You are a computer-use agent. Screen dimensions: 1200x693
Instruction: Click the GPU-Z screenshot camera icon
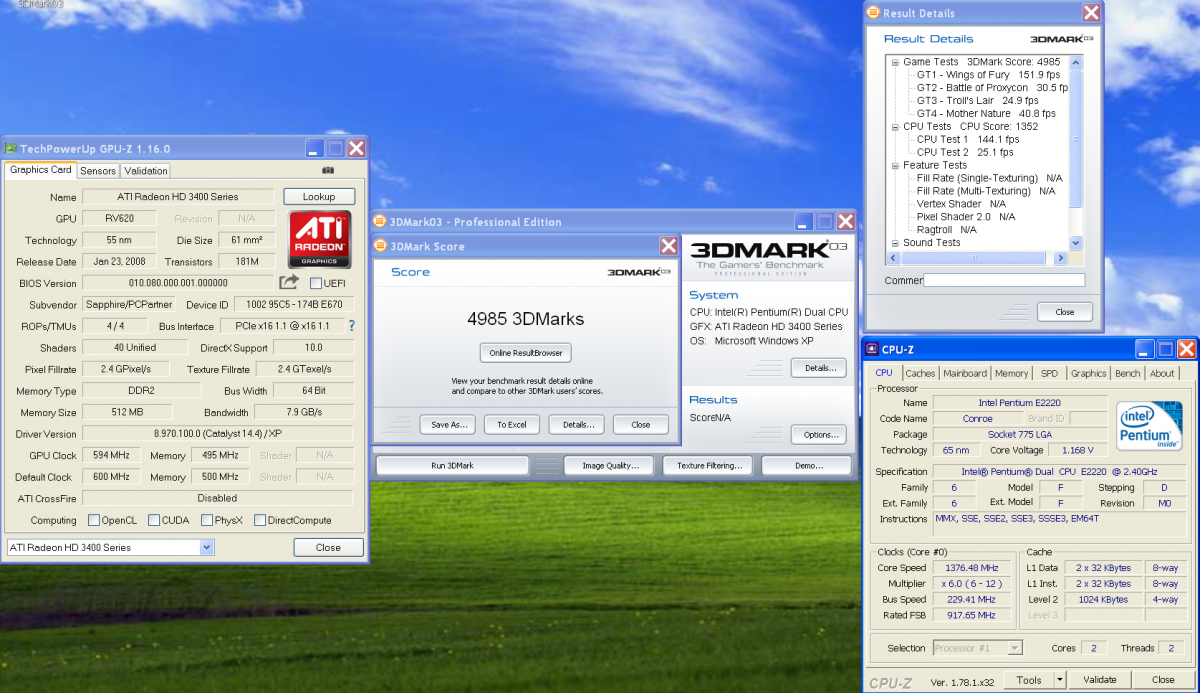(328, 170)
